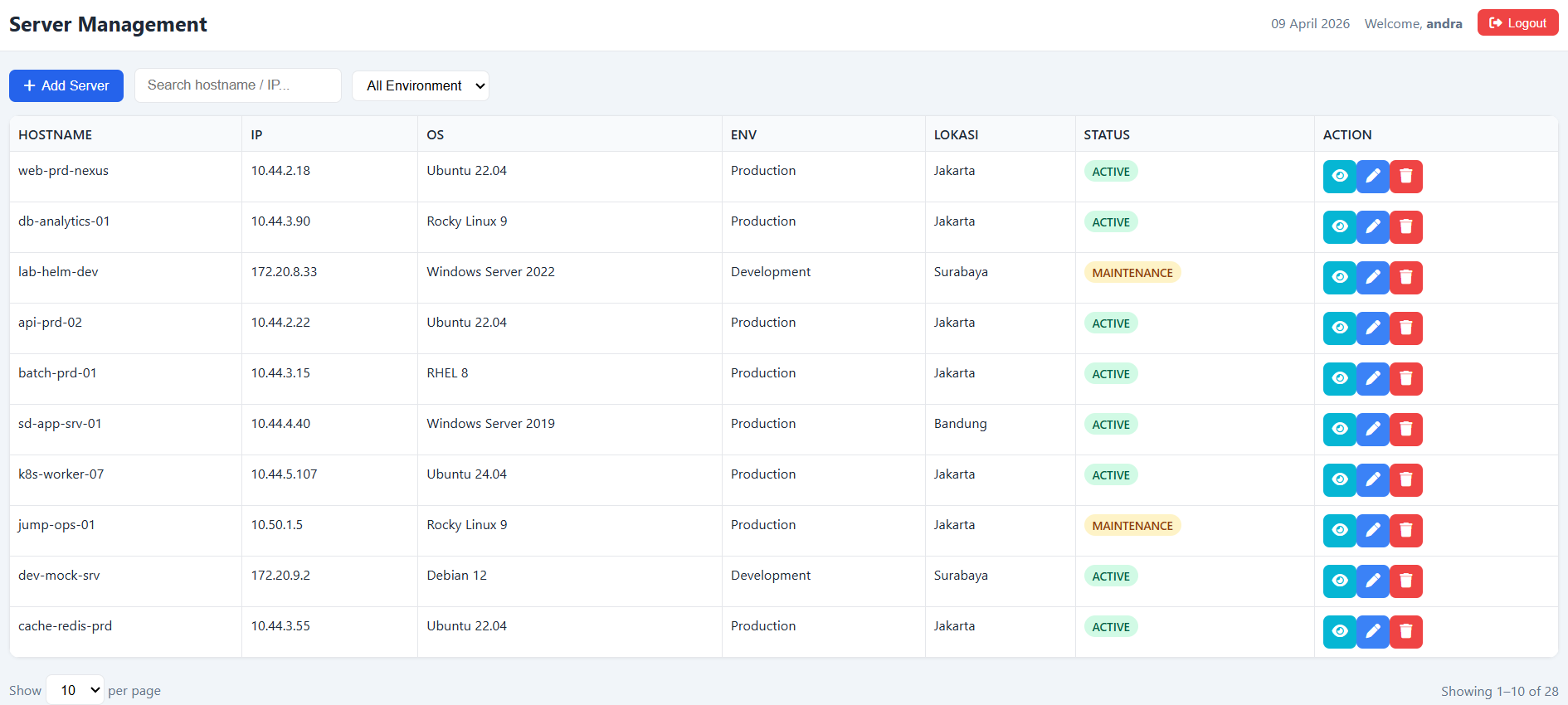This screenshot has width=1568, height=705.
Task: Click the MAINTENANCE badge for lab-helm-dev
Action: 1132,273
